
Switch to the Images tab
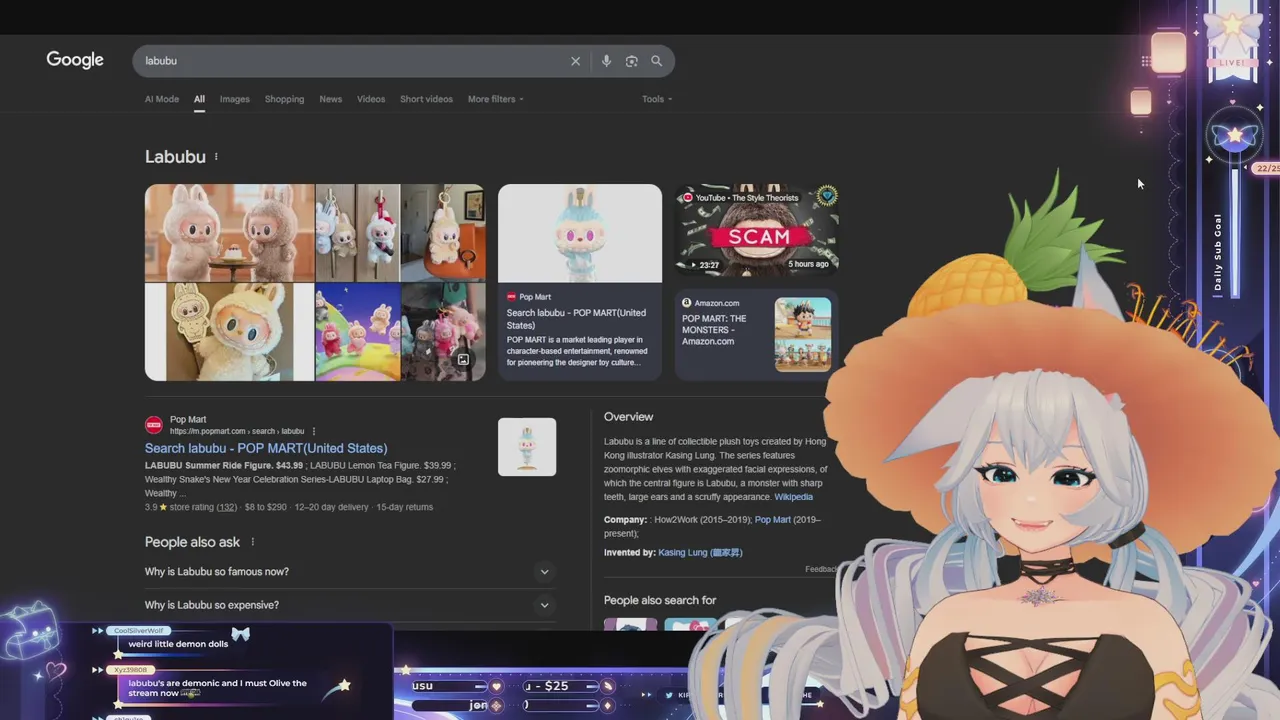click(235, 99)
